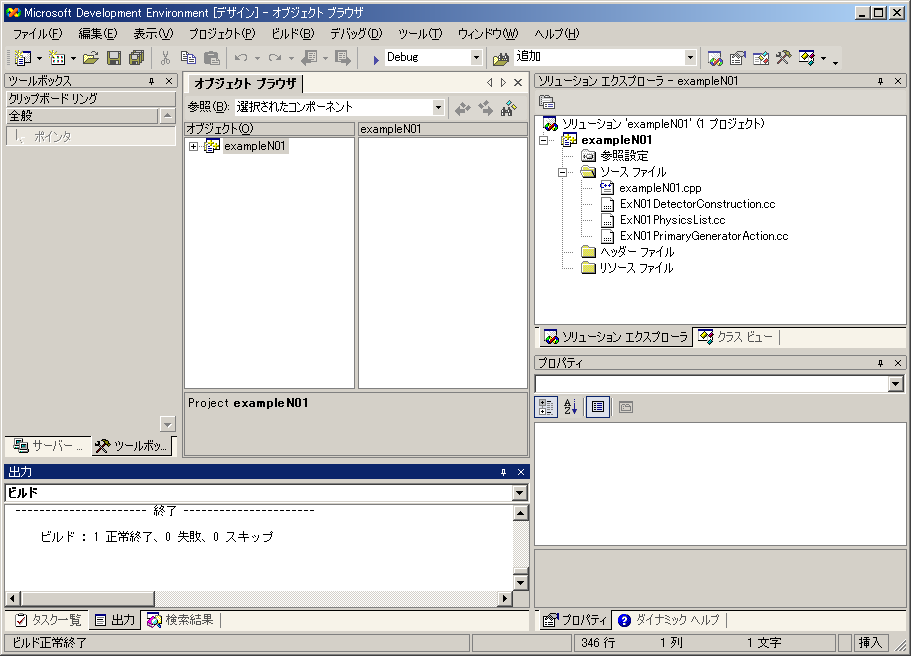Image resolution: width=911 pixels, height=656 pixels.
Task: Open the ビルド(B) menu
Action: click(x=293, y=34)
